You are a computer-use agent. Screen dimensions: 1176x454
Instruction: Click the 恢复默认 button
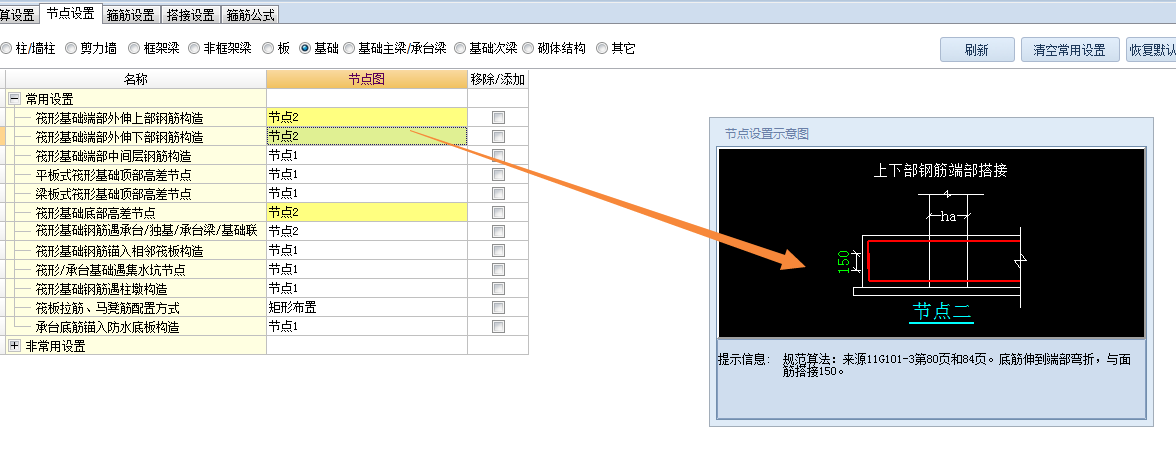click(x=1151, y=50)
